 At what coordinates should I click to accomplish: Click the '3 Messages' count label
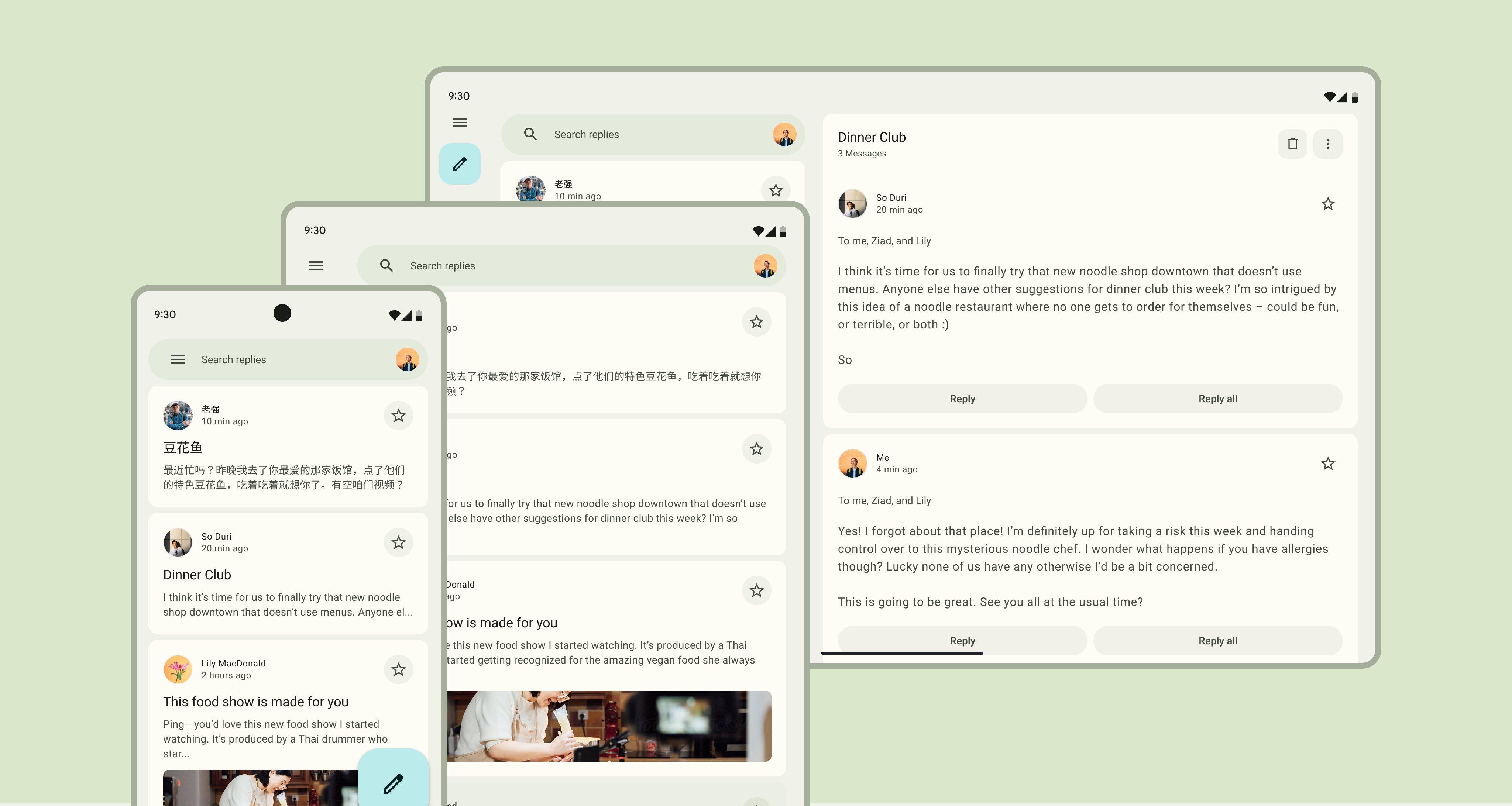pyautogui.click(x=862, y=154)
